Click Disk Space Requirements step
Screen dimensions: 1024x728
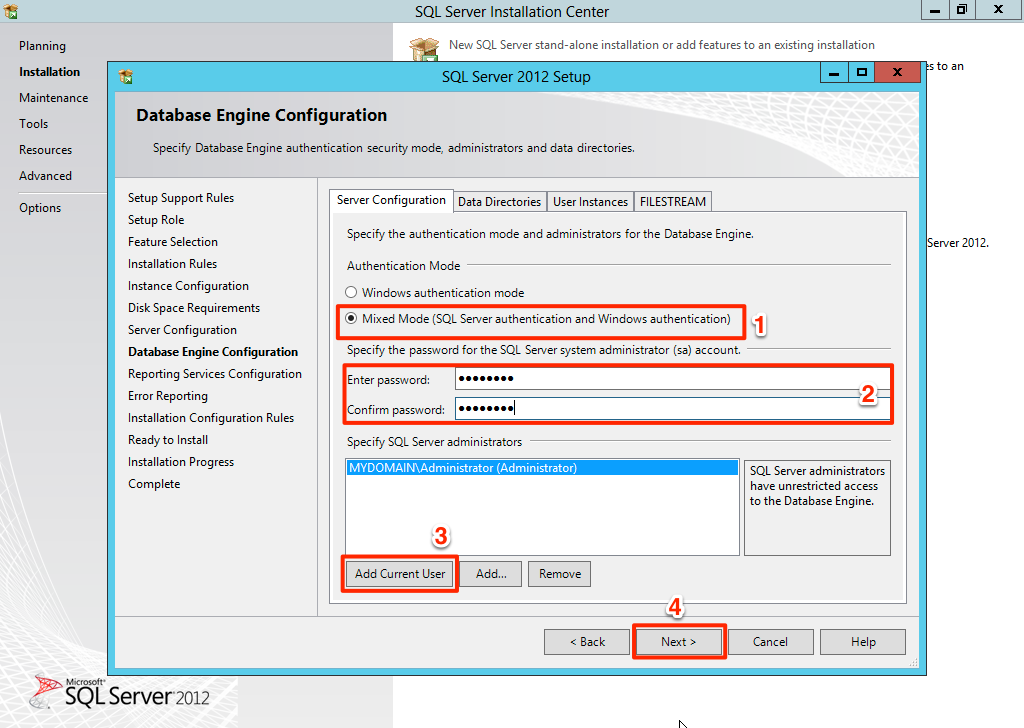pos(194,308)
